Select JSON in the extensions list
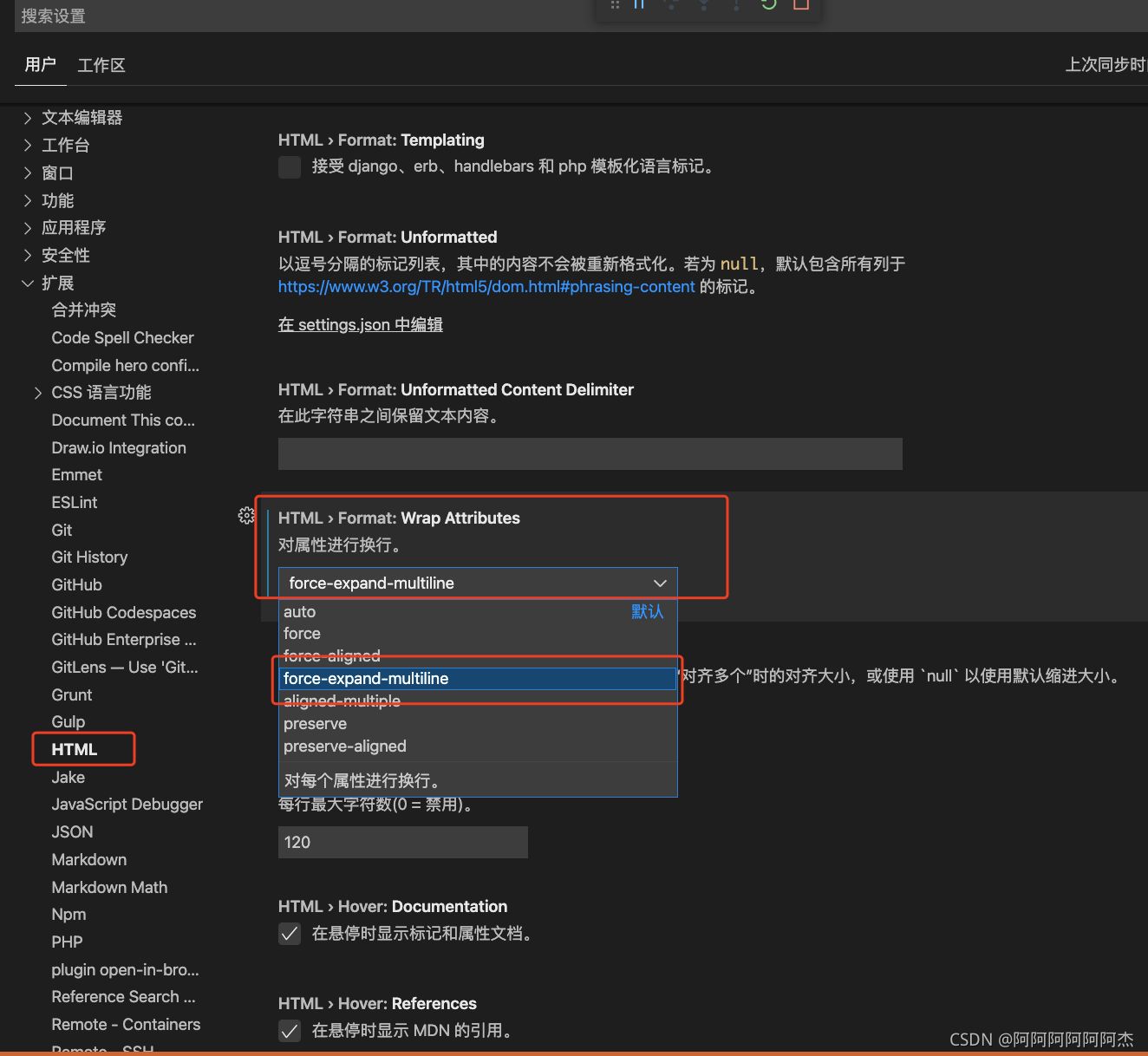 pos(72,832)
